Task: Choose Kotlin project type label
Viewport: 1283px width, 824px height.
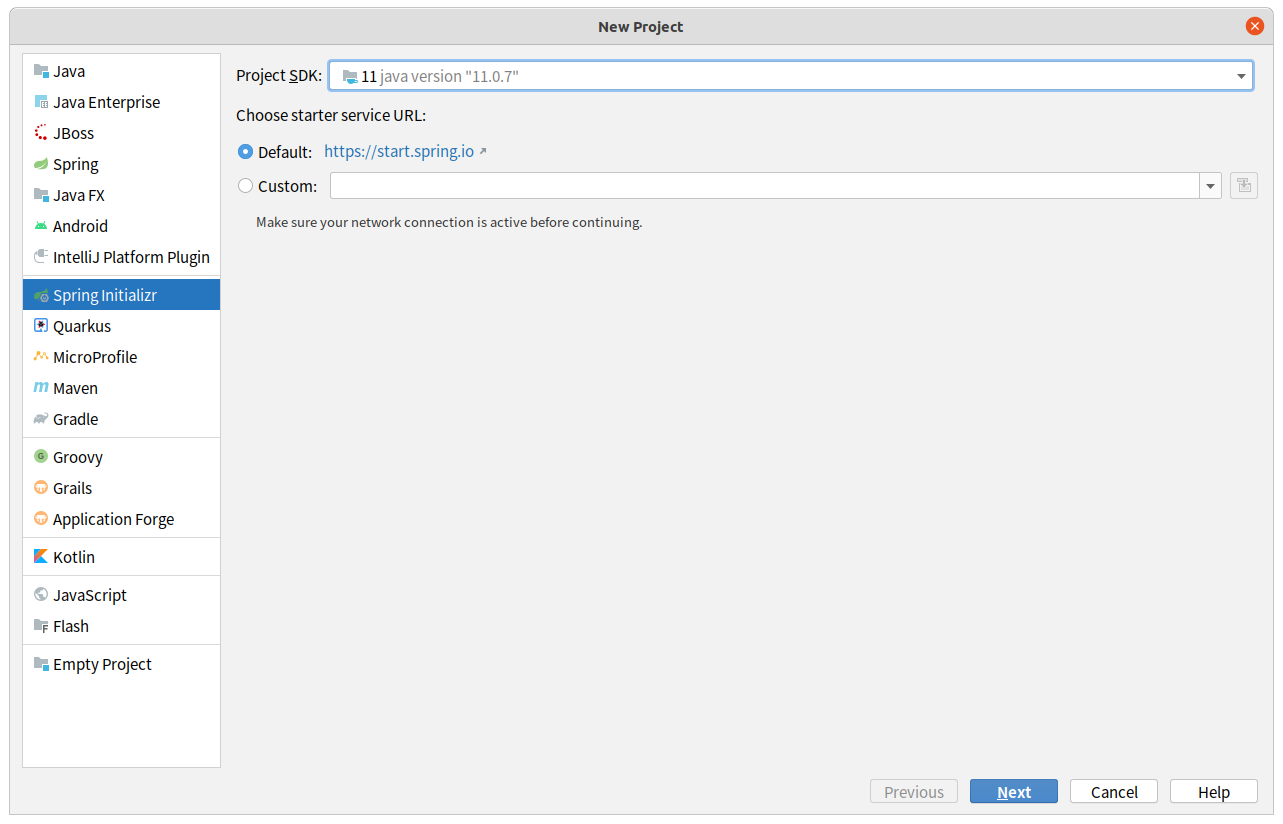Action: (x=74, y=557)
